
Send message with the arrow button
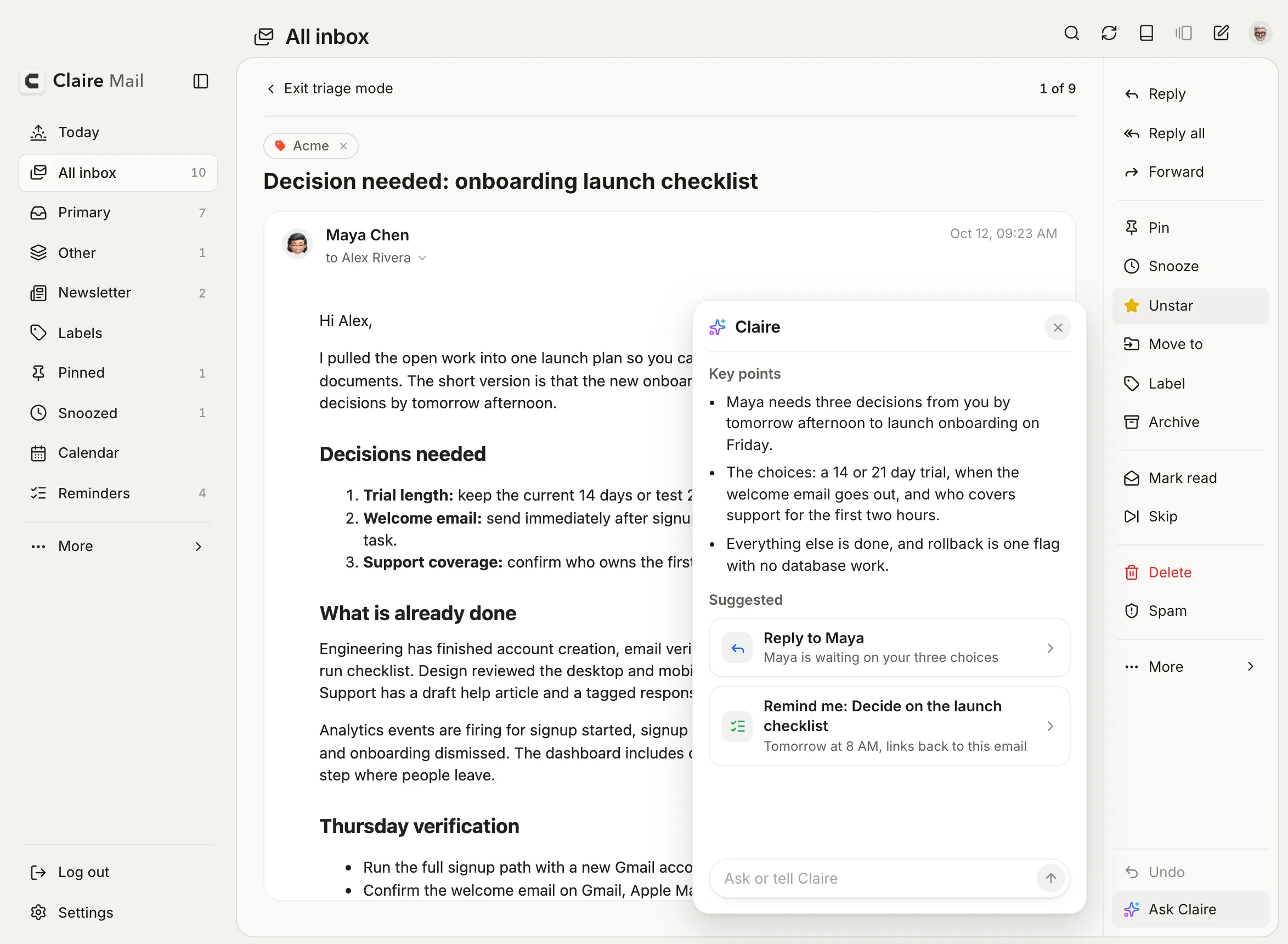tap(1050, 878)
